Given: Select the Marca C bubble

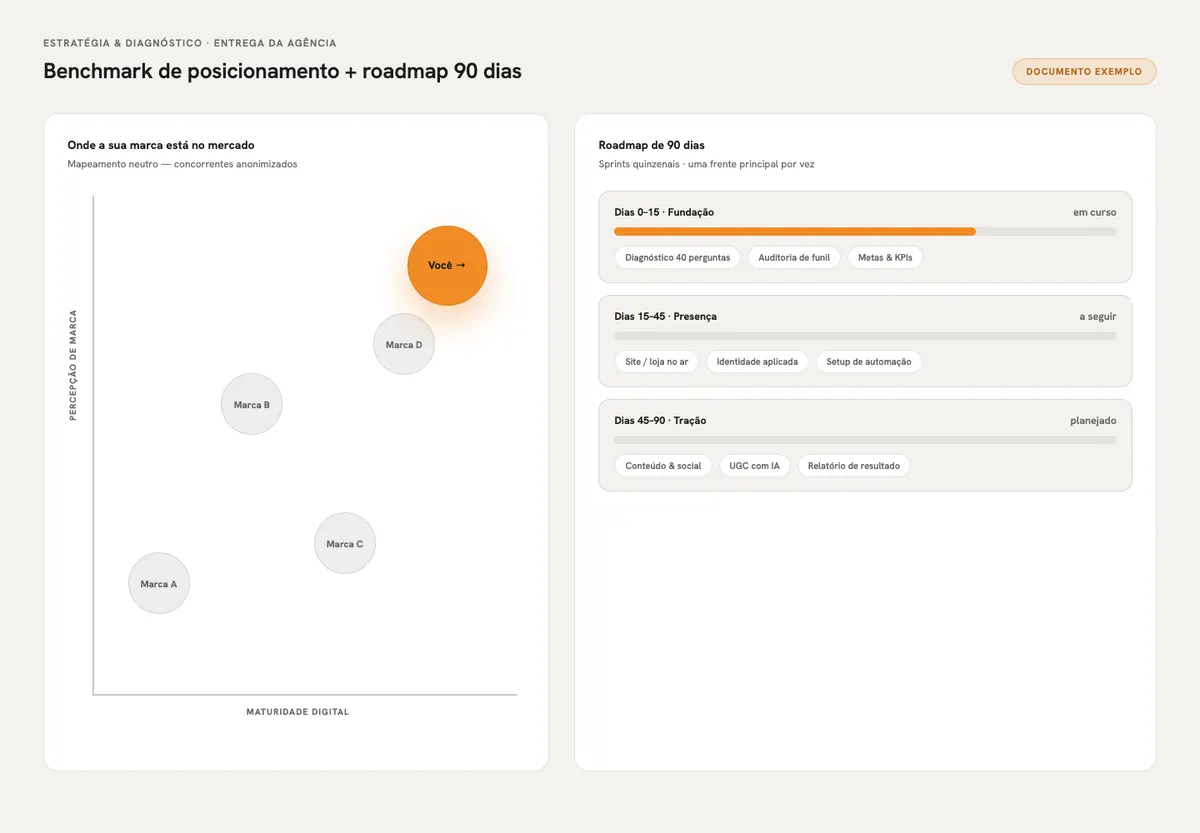Looking at the screenshot, I should (x=345, y=543).
